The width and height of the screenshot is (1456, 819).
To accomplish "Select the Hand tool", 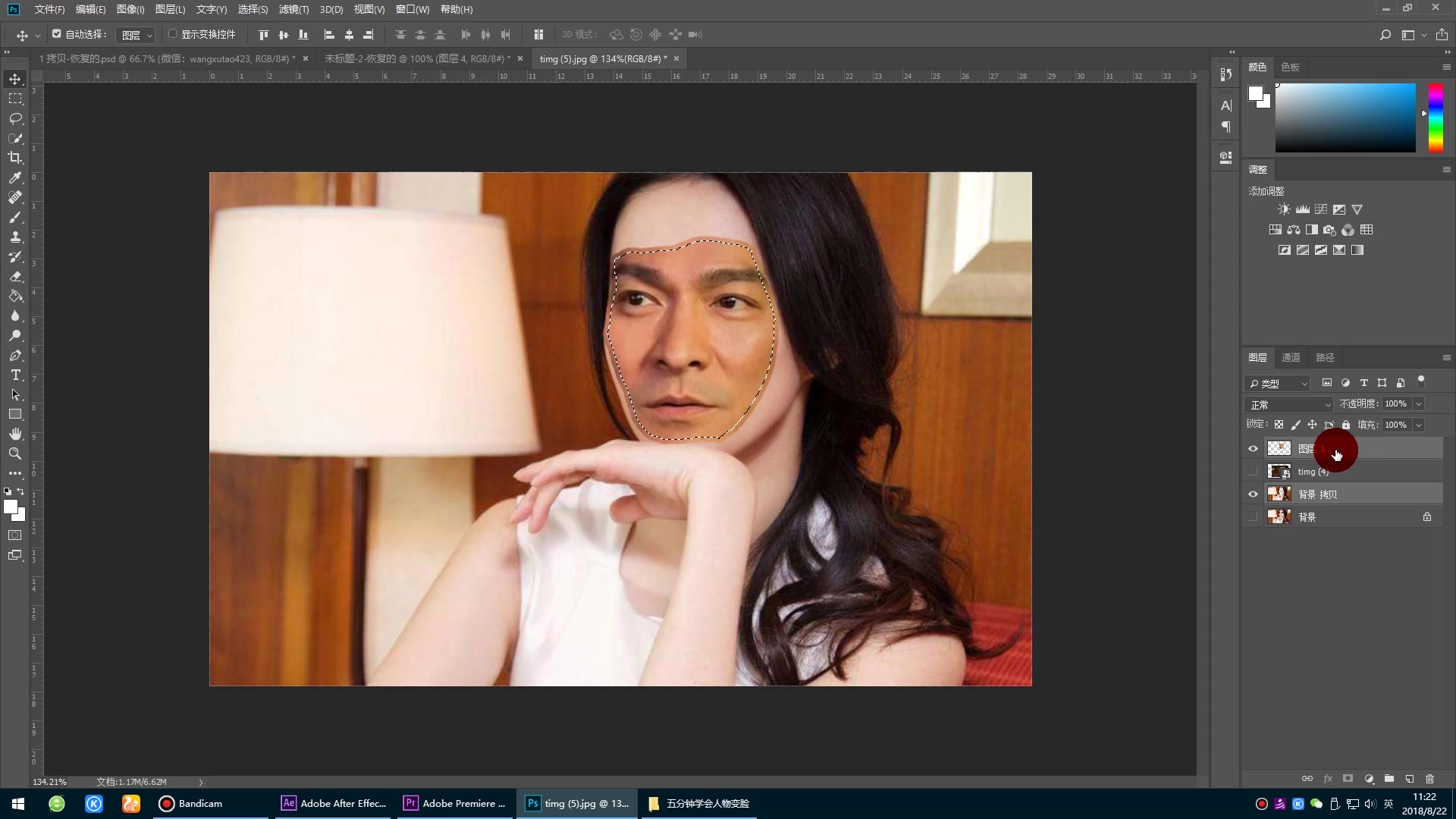I will coord(15,434).
